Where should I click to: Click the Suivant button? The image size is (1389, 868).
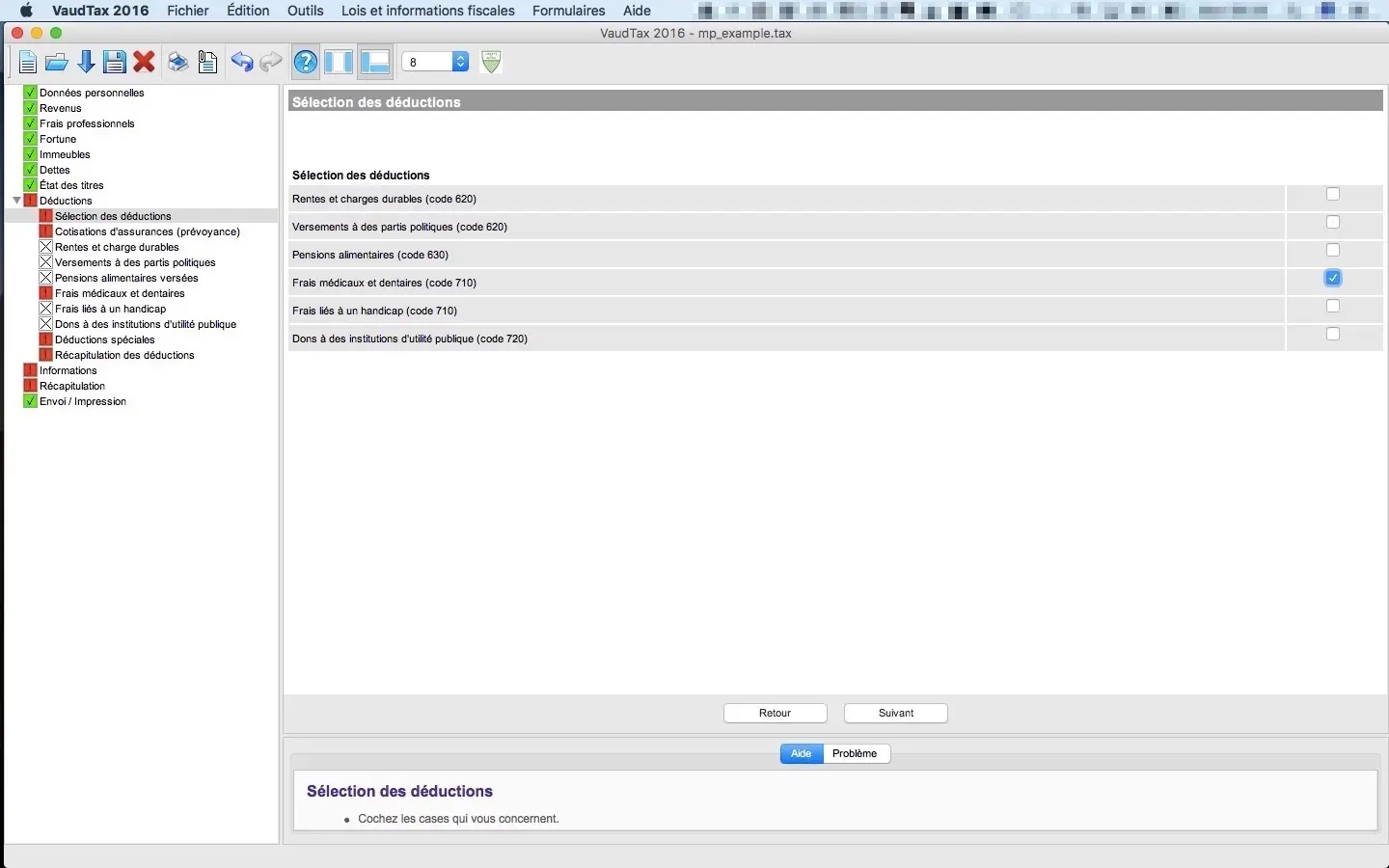click(896, 713)
